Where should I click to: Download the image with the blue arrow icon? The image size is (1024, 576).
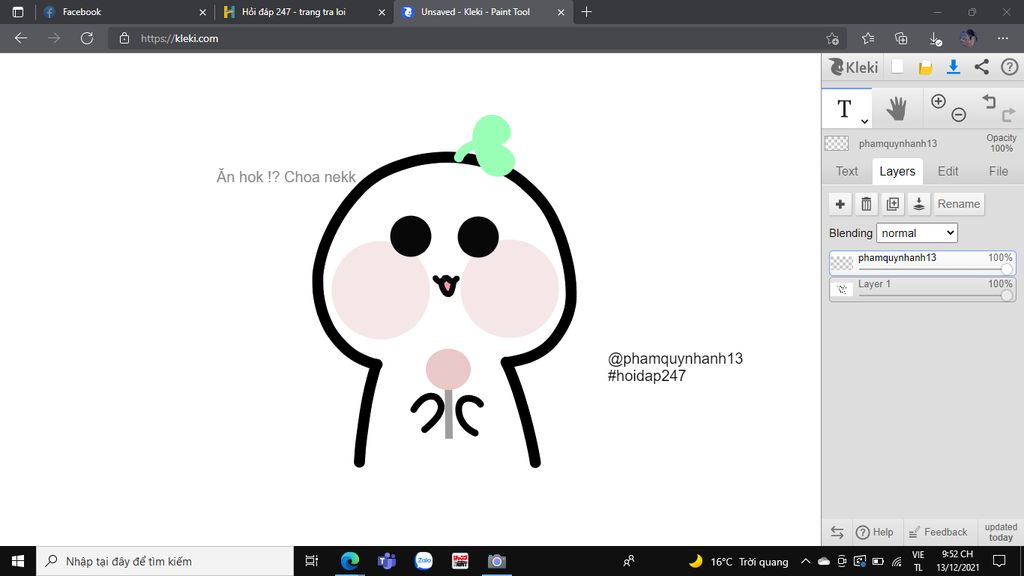(x=953, y=67)
